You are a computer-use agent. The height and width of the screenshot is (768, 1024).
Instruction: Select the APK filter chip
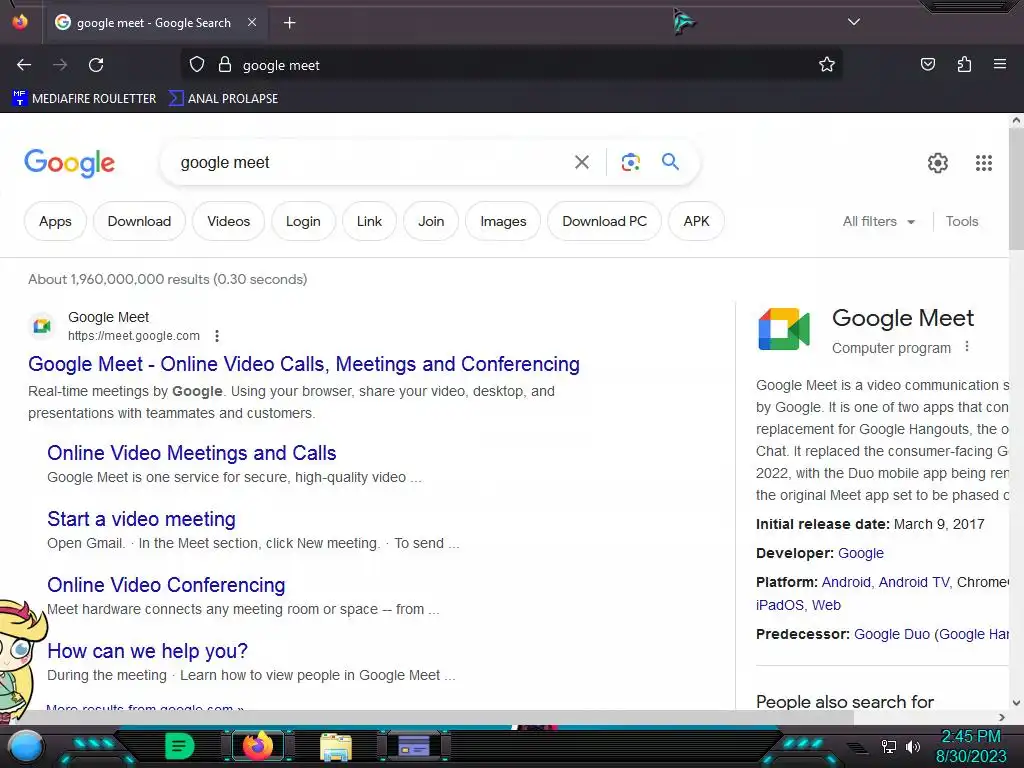tap(696, 221)
